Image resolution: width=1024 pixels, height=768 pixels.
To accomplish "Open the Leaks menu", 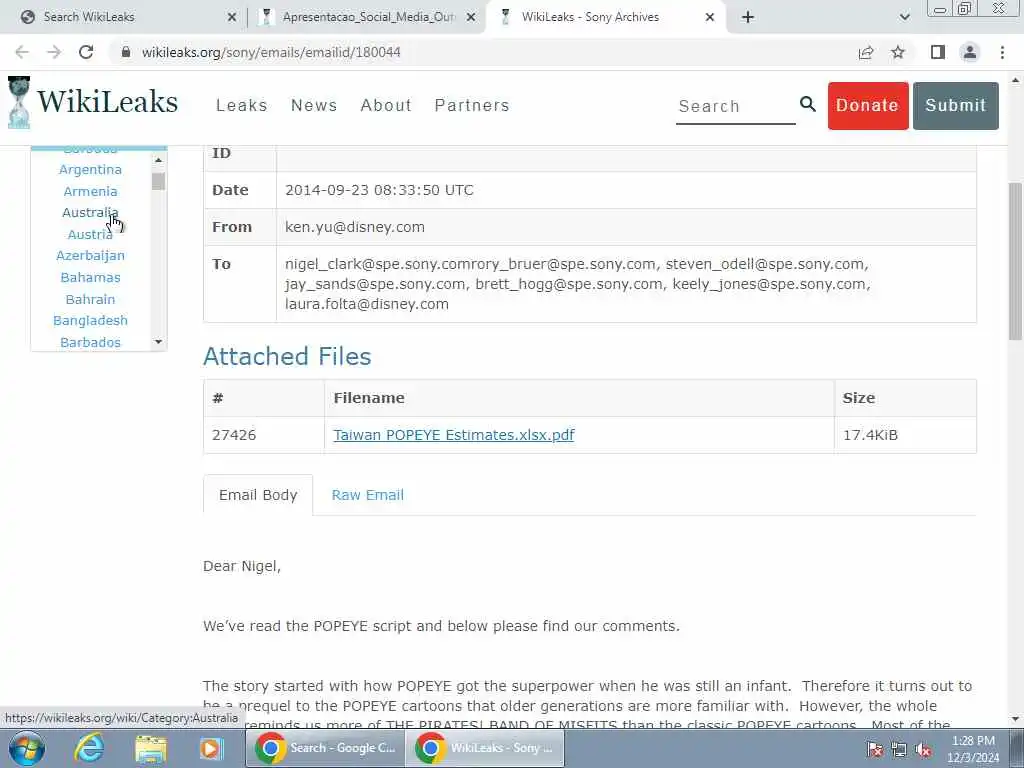I will coord(242,105).
